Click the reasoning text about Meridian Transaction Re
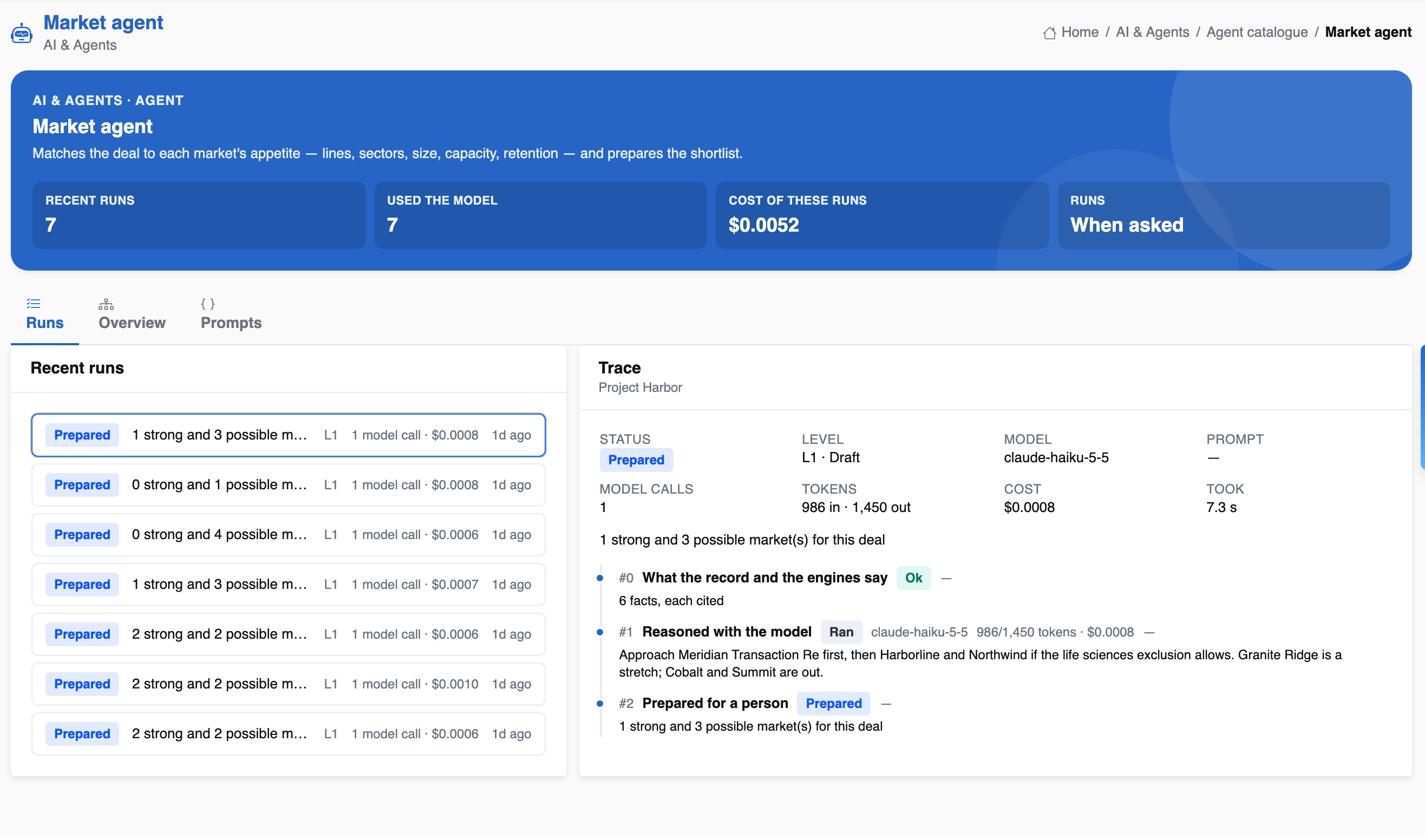 click(x=980, y=664)
